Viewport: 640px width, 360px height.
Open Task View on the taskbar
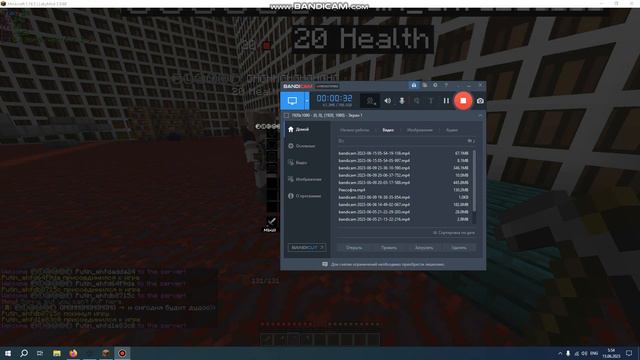click(40, 353)
